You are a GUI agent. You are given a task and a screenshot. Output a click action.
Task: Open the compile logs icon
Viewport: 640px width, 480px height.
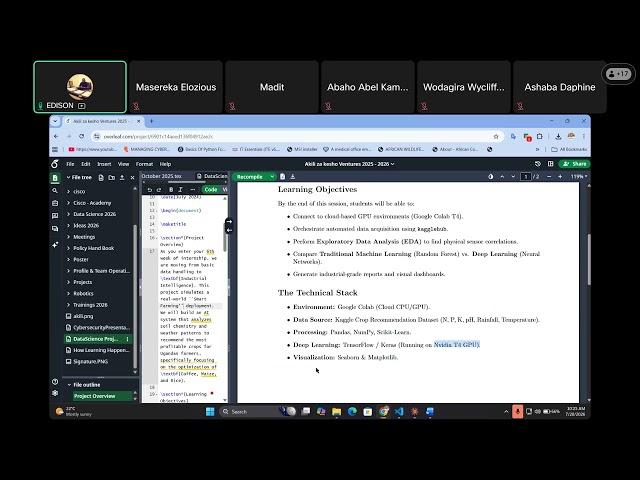pos(282,176)
